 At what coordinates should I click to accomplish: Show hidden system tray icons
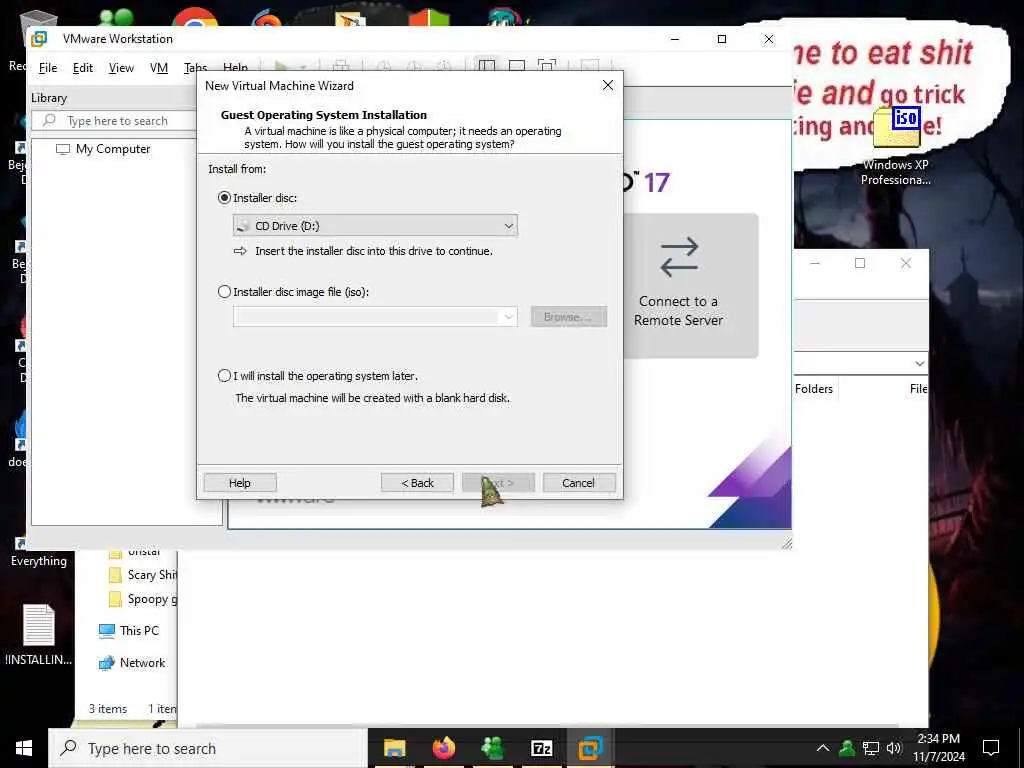(823, 748)
